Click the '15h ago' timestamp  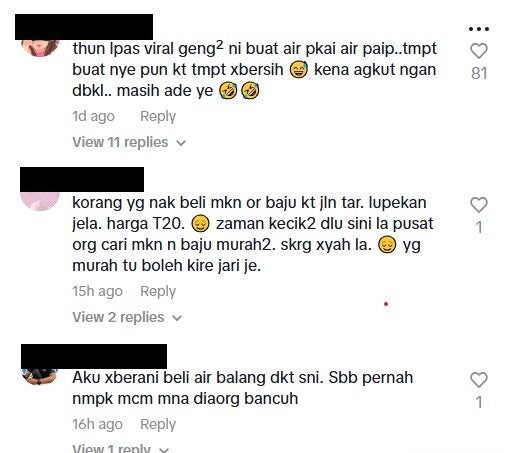[x=97, y=291]
